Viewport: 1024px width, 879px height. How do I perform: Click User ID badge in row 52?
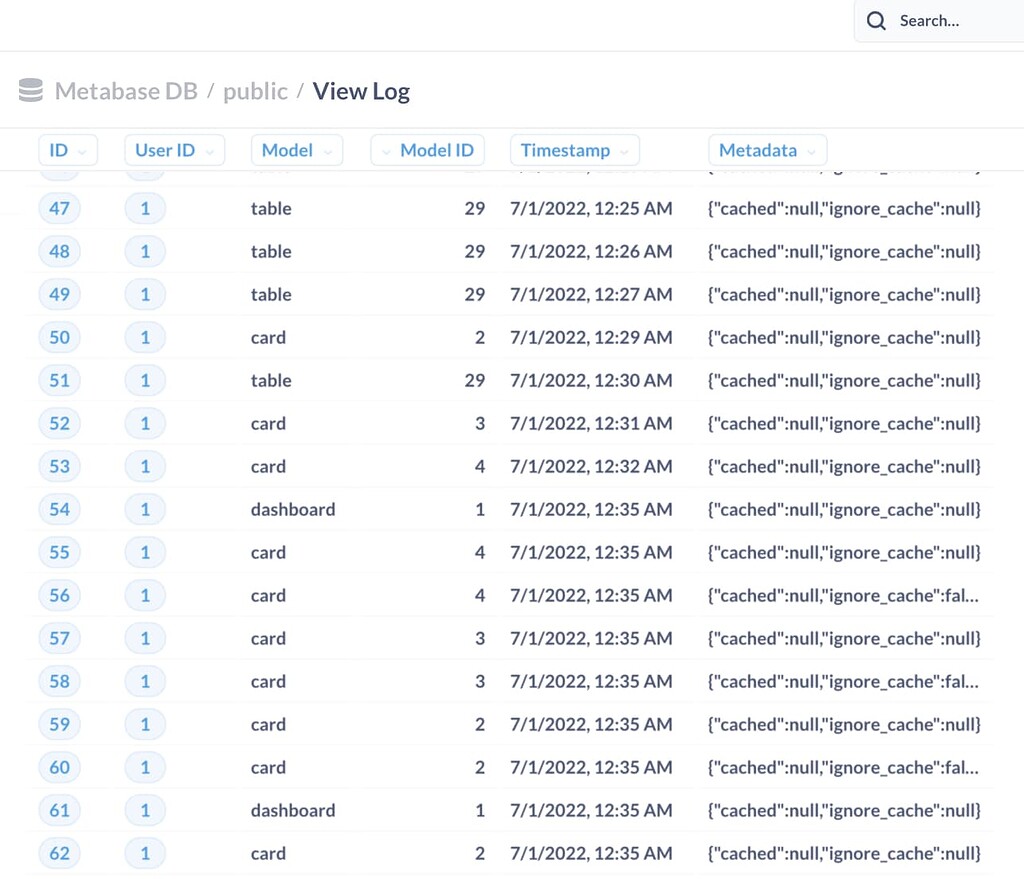click(x=145, y=423)
